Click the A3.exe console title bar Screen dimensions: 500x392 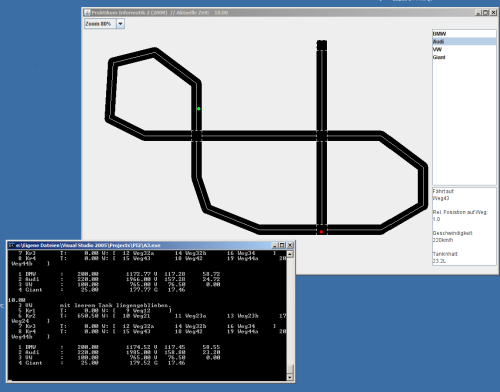click(150, 245)
